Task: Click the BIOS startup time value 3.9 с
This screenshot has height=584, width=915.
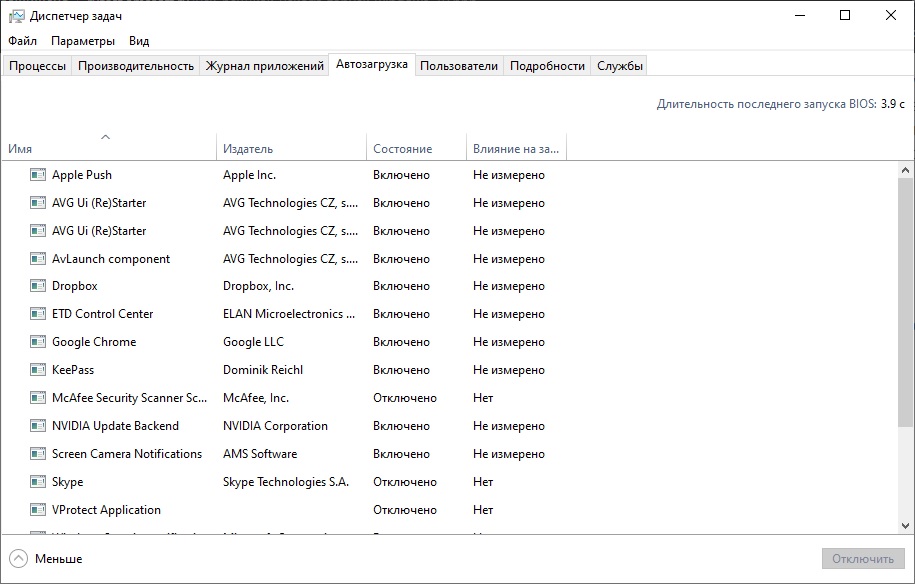Action: 893,104
